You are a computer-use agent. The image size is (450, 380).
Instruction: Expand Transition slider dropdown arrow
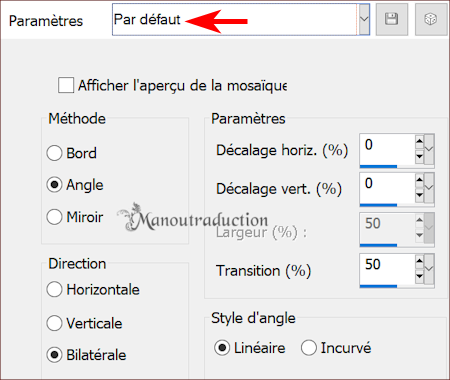tap(429, 269)
